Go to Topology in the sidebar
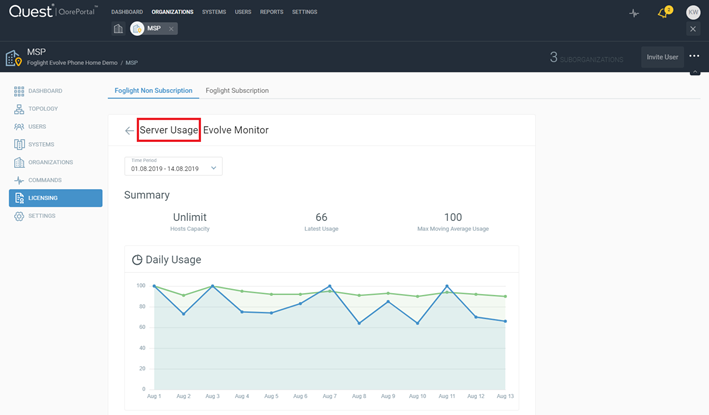This screenshot has height=415, width=709. (43, 109)
